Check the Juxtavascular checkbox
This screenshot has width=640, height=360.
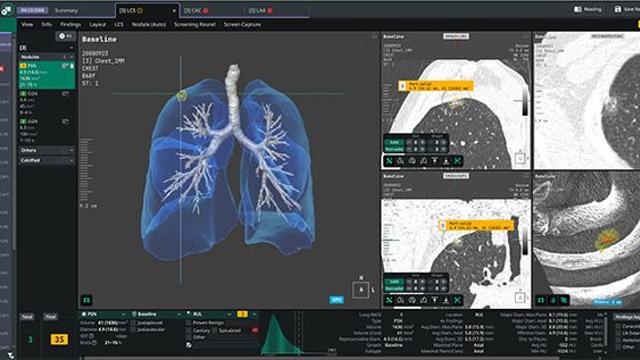[133, 330]
